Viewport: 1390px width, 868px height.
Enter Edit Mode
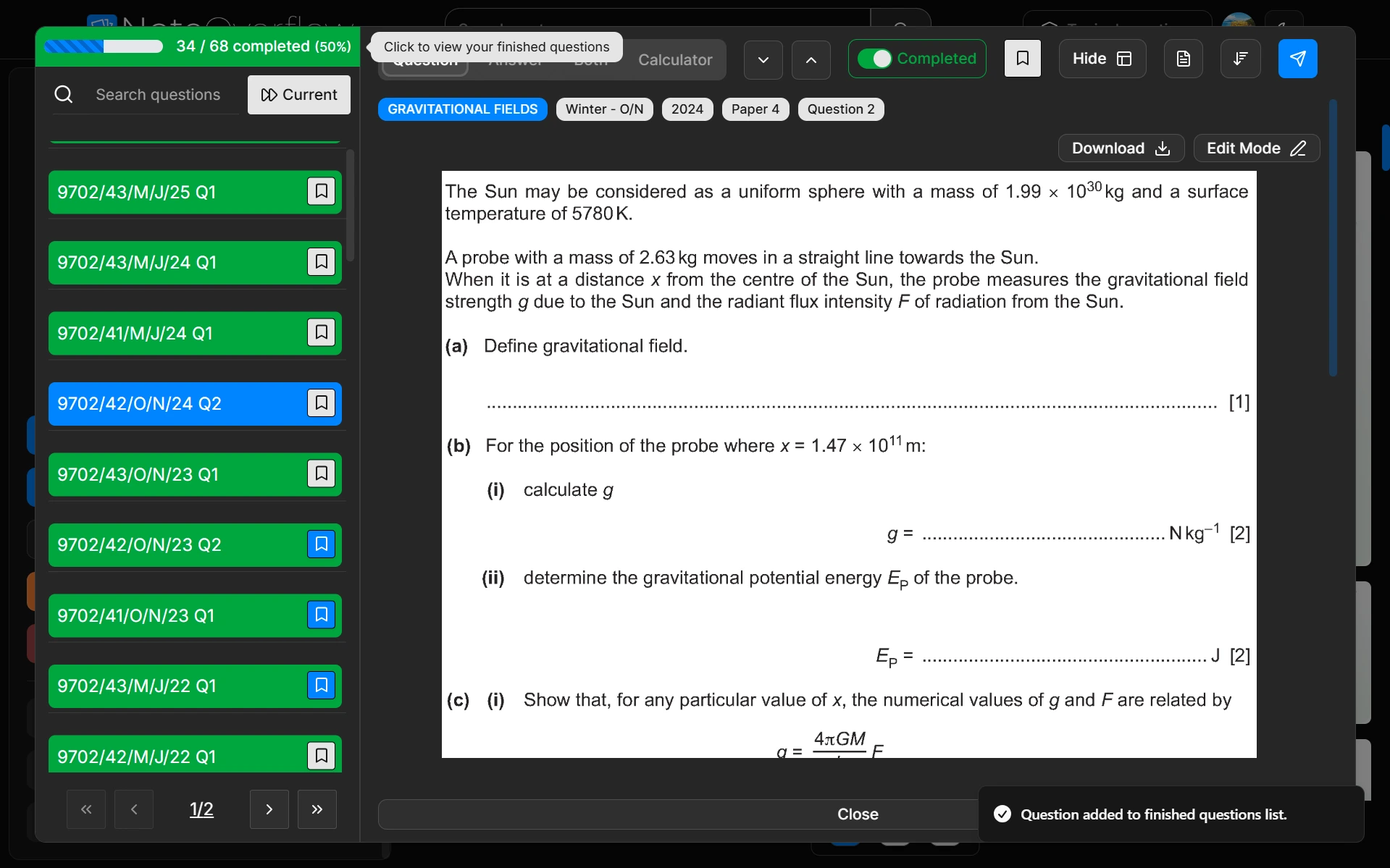click(x=1256, y=148)
